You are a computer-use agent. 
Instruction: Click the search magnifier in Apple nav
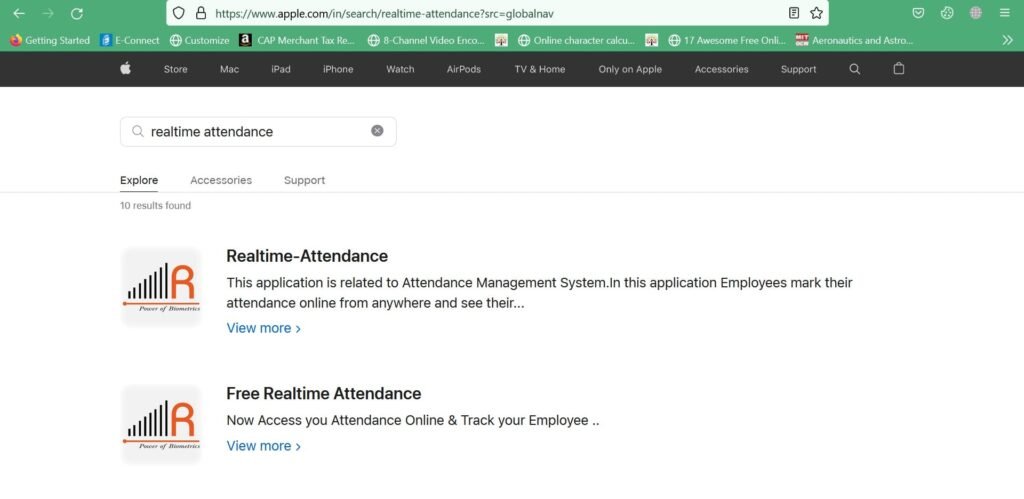[854, 69]
